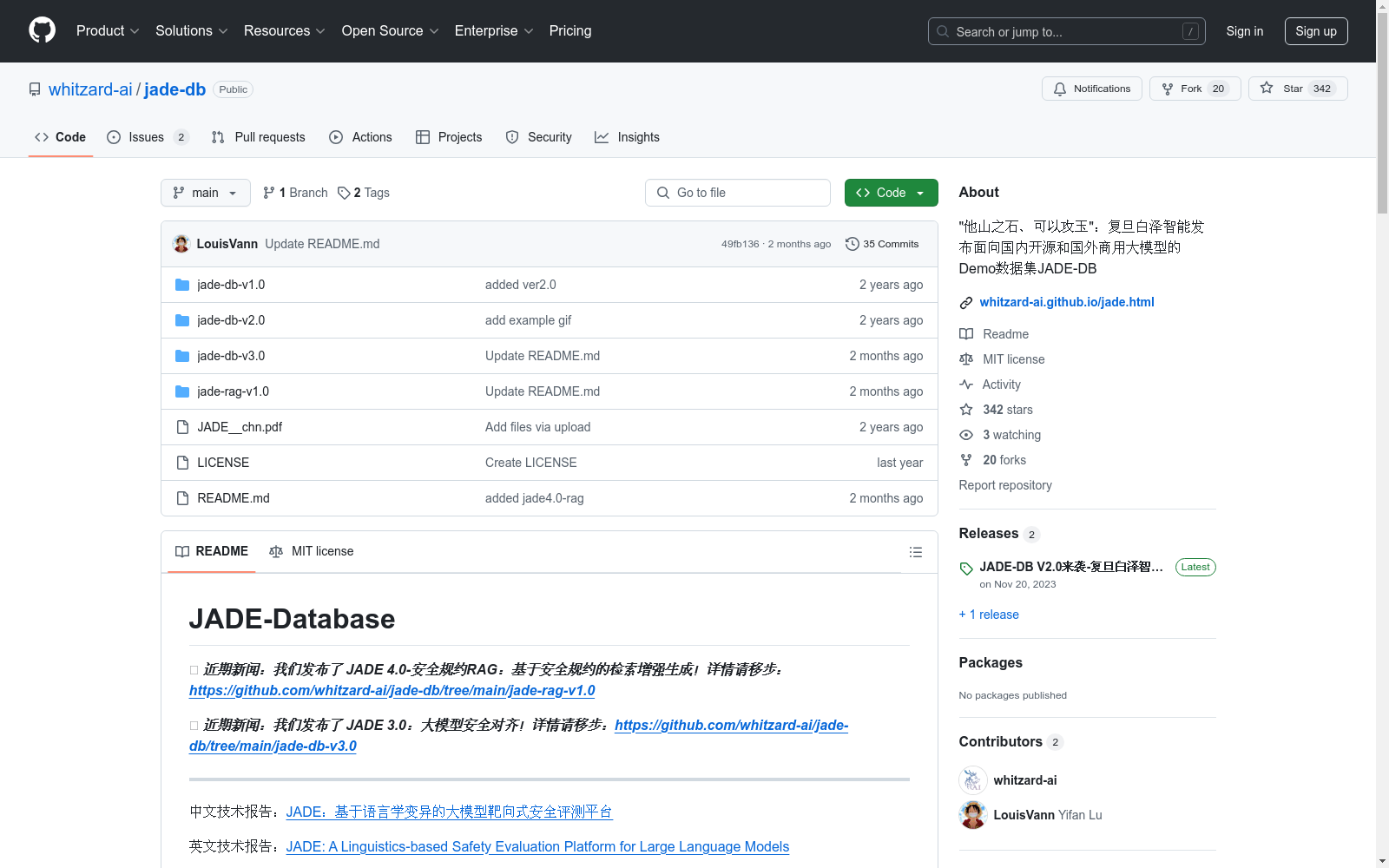1389x868 pixels.
Task: Star the jade-db repository
Action: point(1297,89)
